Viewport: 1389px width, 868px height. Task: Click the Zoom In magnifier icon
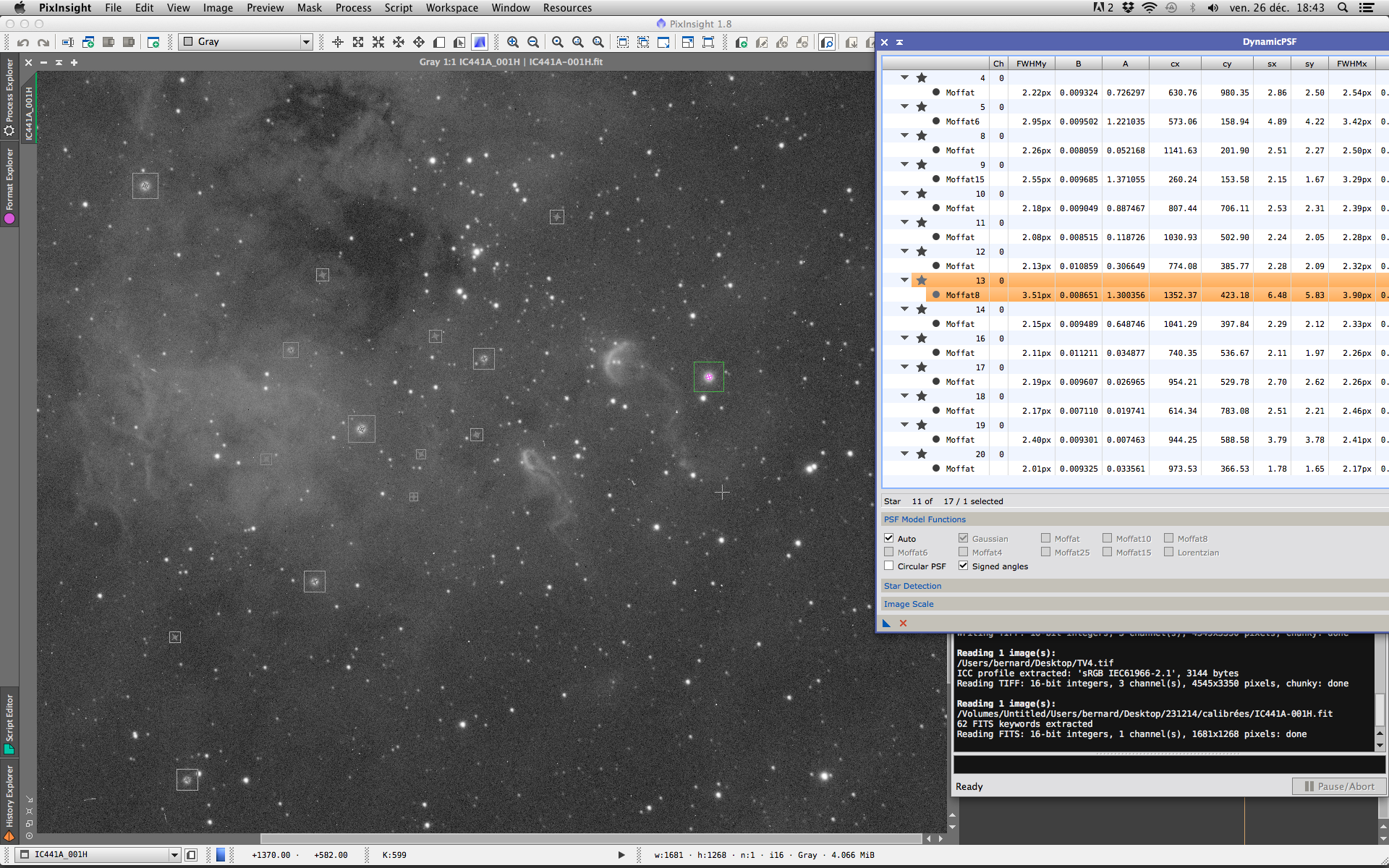tap(513, 42)
